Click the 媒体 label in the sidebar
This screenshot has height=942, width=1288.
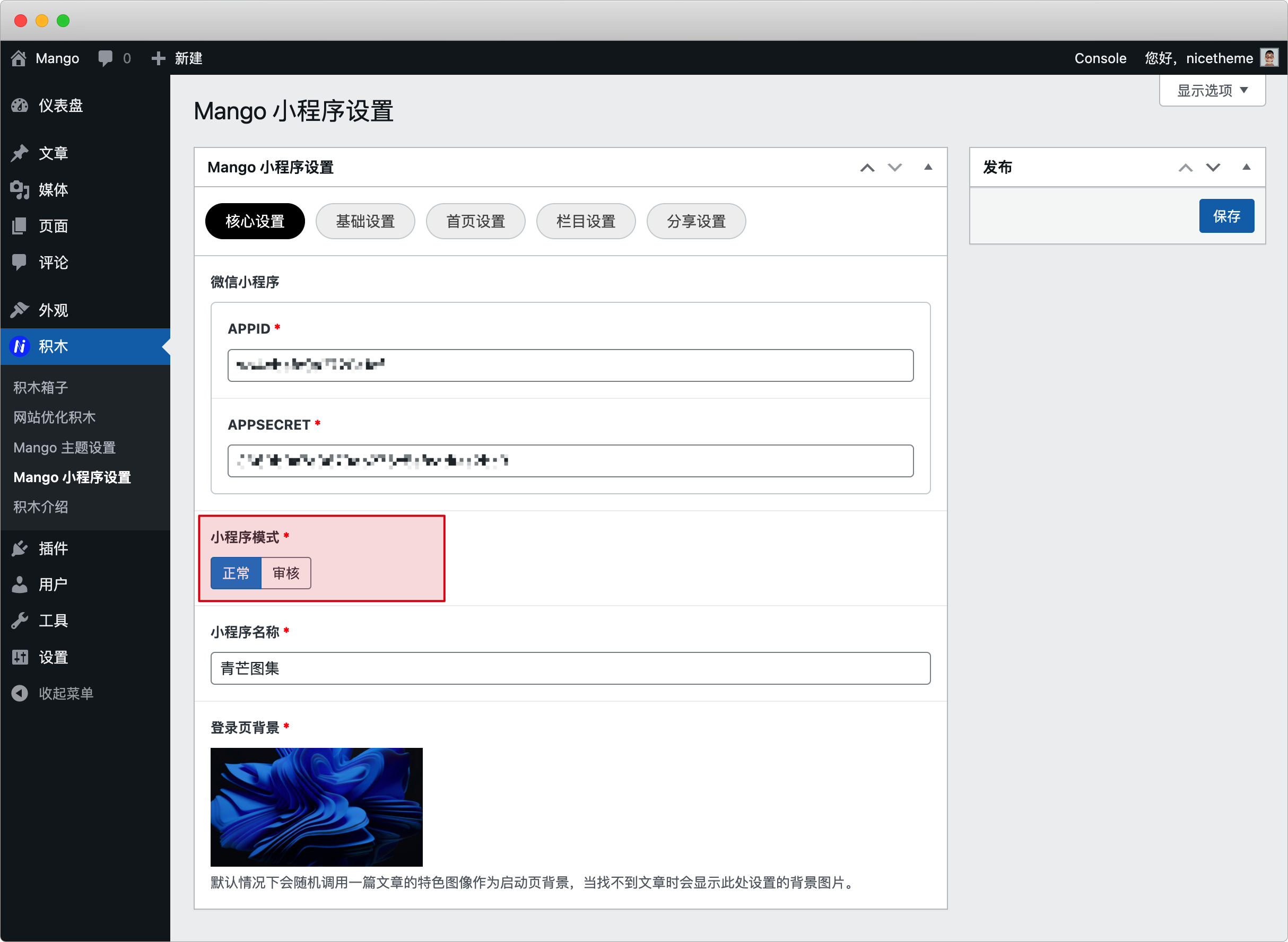pyautogui.click(x=53, y=189)
